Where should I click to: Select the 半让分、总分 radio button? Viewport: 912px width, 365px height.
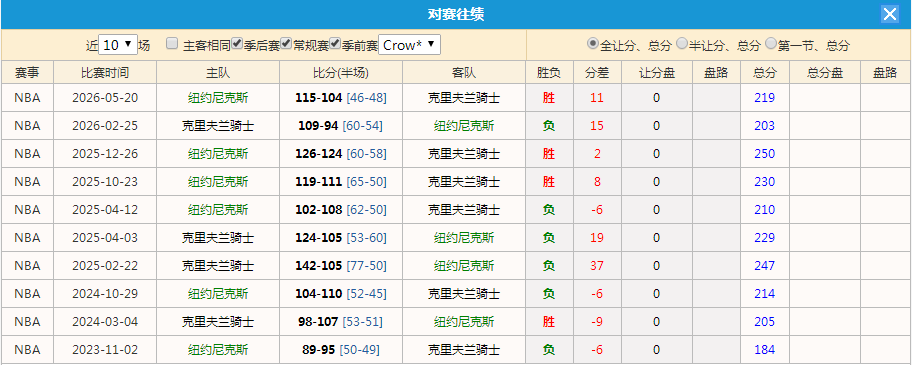click(682, 43)
